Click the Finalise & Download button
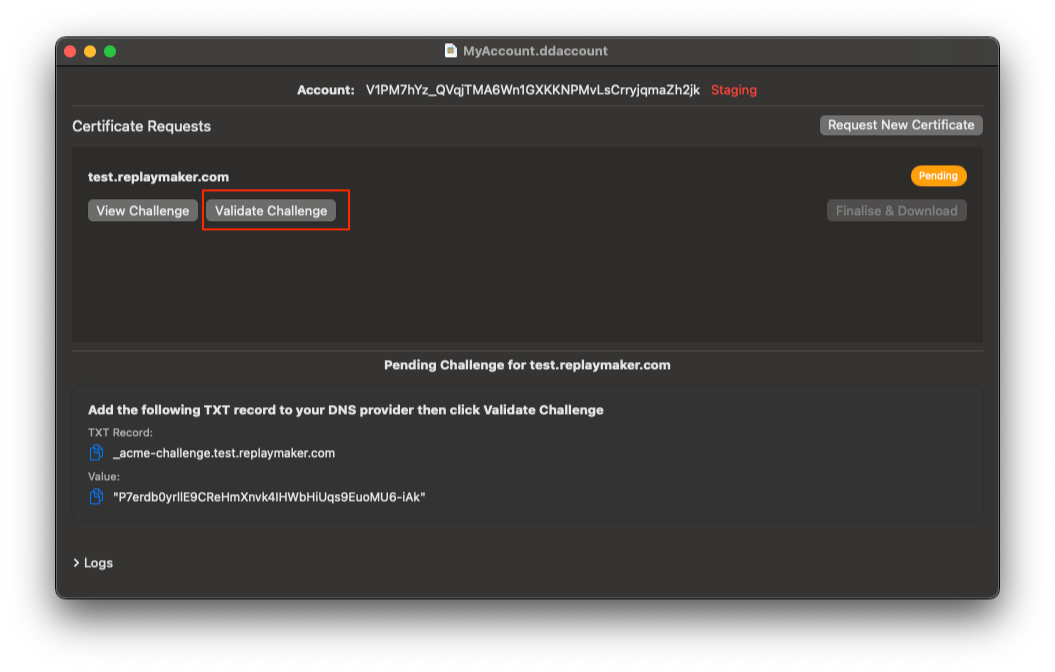Viewport: 1055px width, 672px height. tap(896, 211)
